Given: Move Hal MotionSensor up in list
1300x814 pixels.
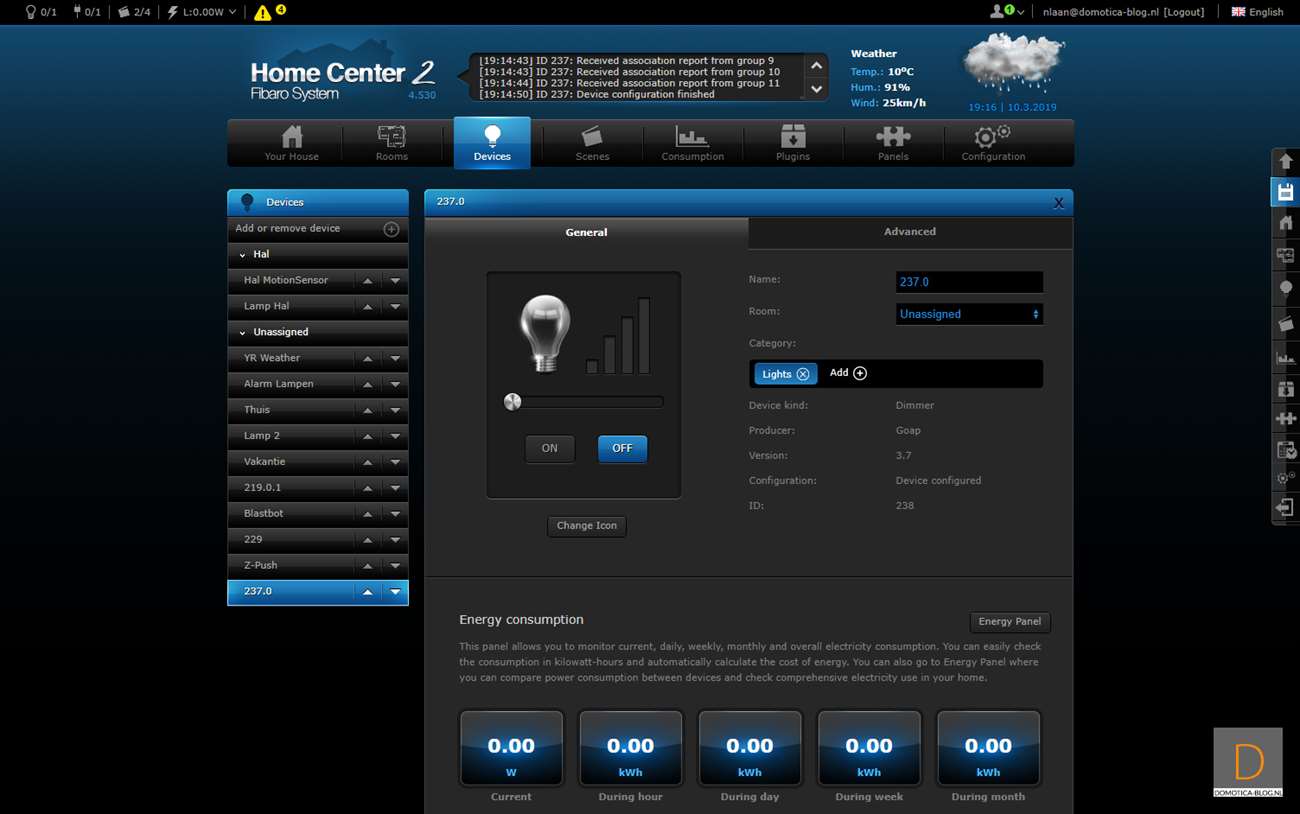Looking at the screenshot, I should (368, 281).
